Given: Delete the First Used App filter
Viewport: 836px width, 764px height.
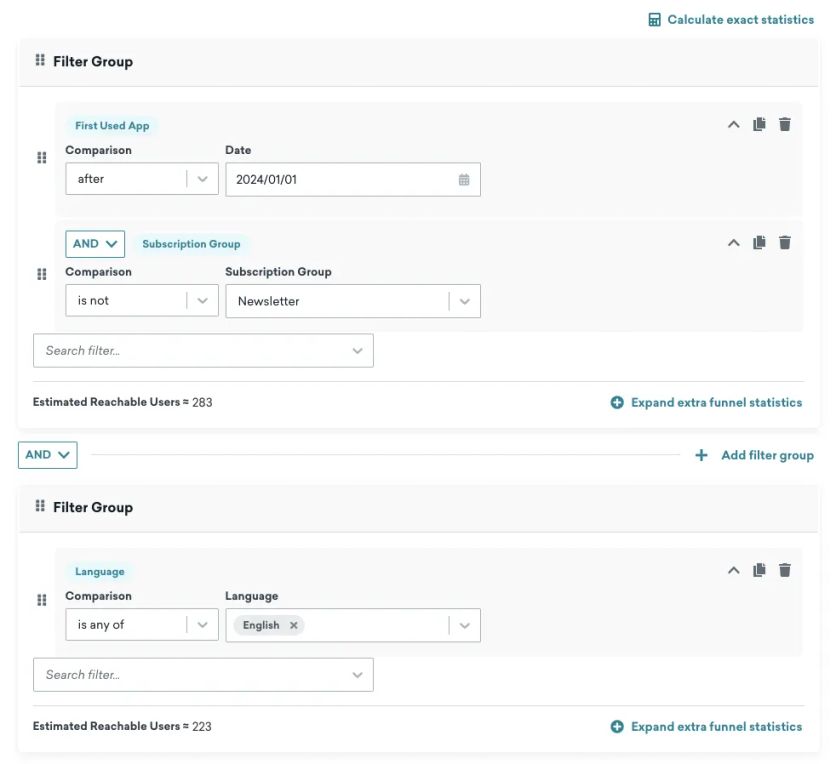Looking at the screenshot, I should point(785,125).
